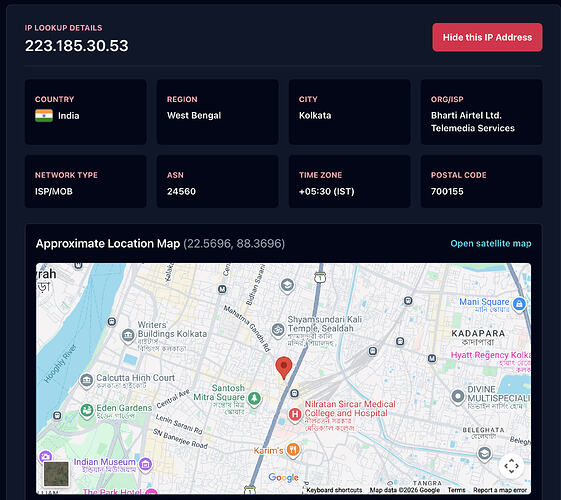
Task: Click Mahatma Gandhi Rd label
Action: point(247,328)
